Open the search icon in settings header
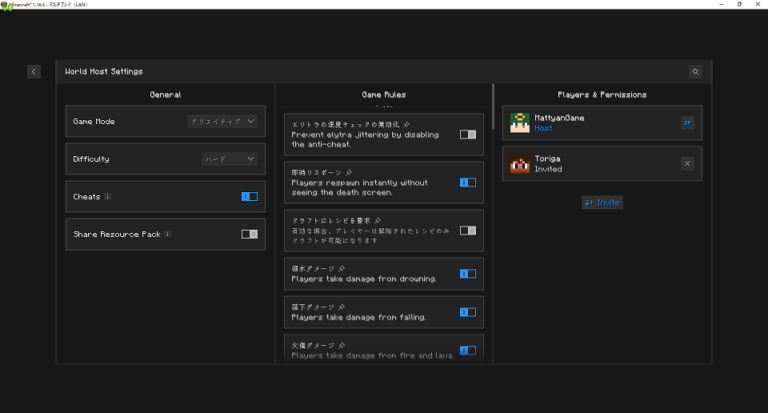This screenshot has height=413, width=768. pos(695,72)
